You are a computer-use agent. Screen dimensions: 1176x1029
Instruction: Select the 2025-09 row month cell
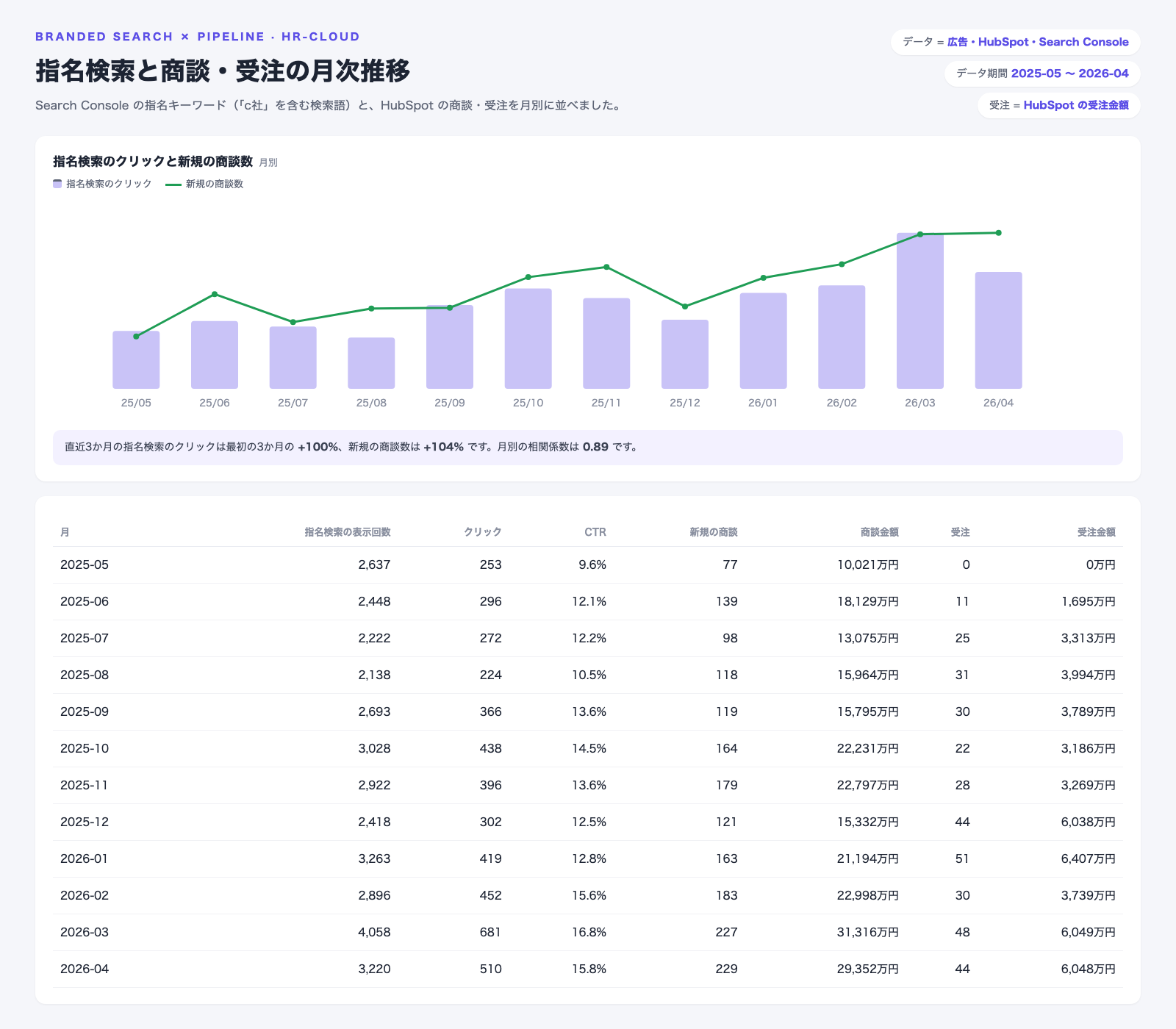pyautogui.click(x=85, y=711)
